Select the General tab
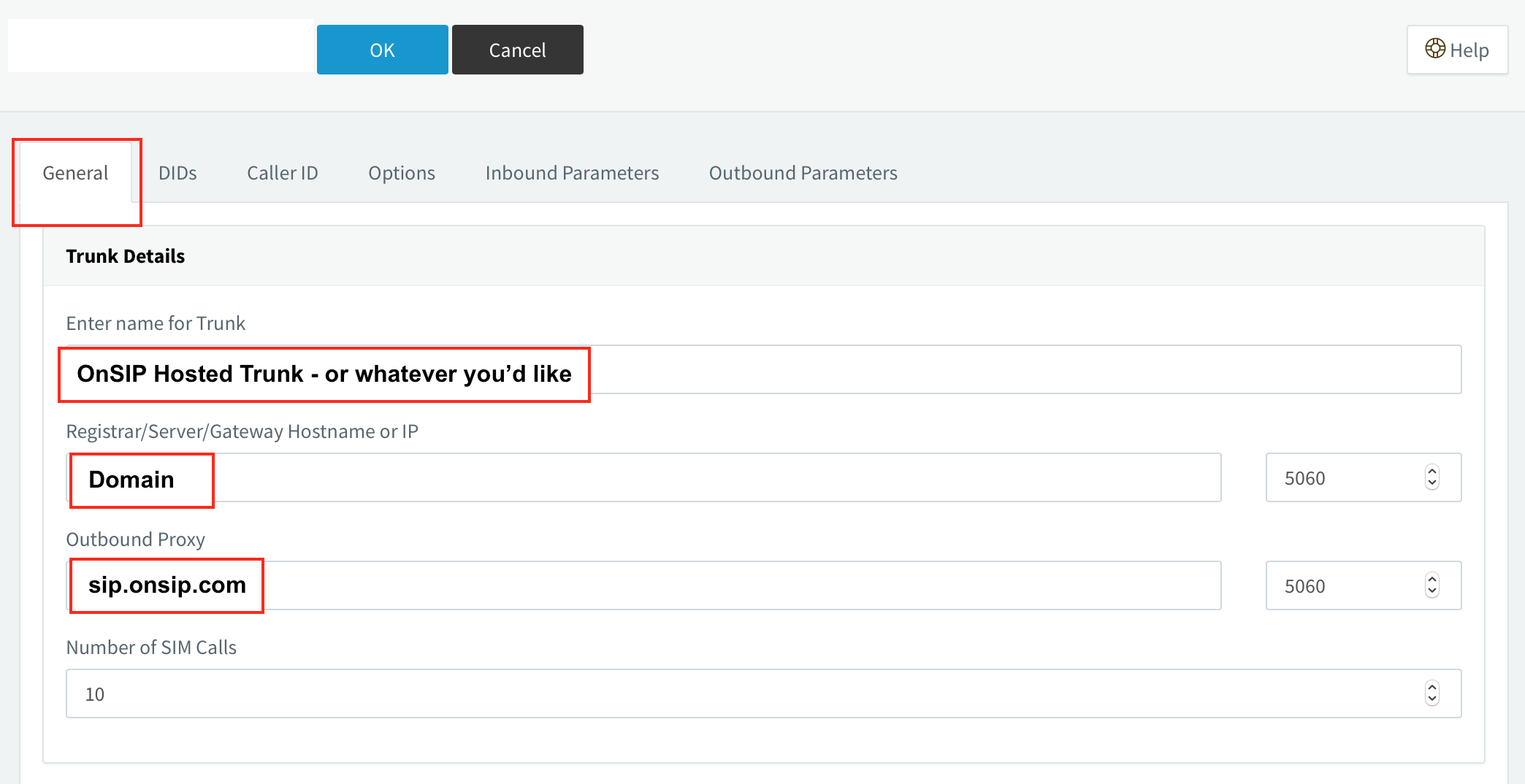The height and width of the screenshot is (784, 1525). coord(75,173)
